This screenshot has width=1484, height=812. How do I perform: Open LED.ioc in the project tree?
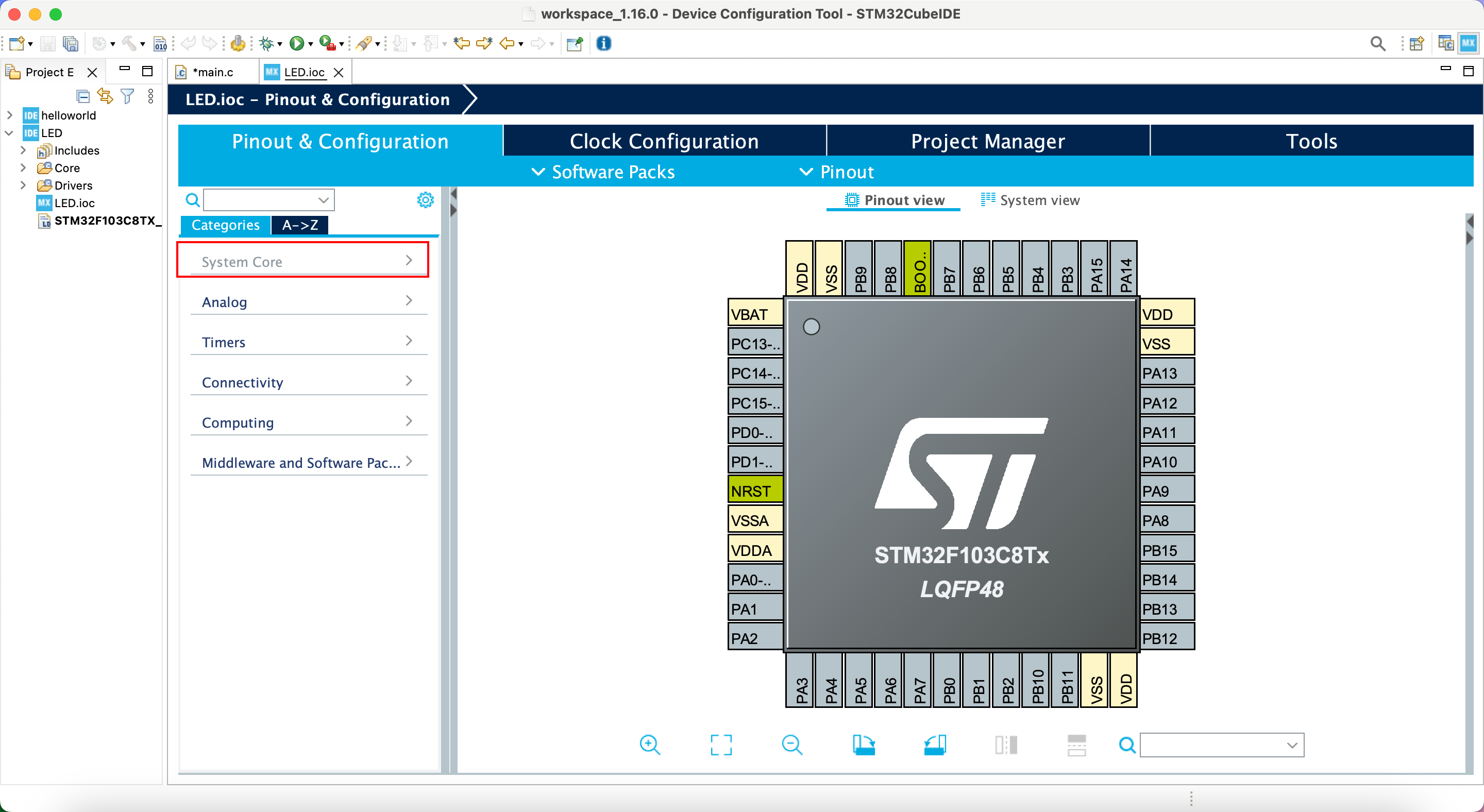(x=74, y=202)
